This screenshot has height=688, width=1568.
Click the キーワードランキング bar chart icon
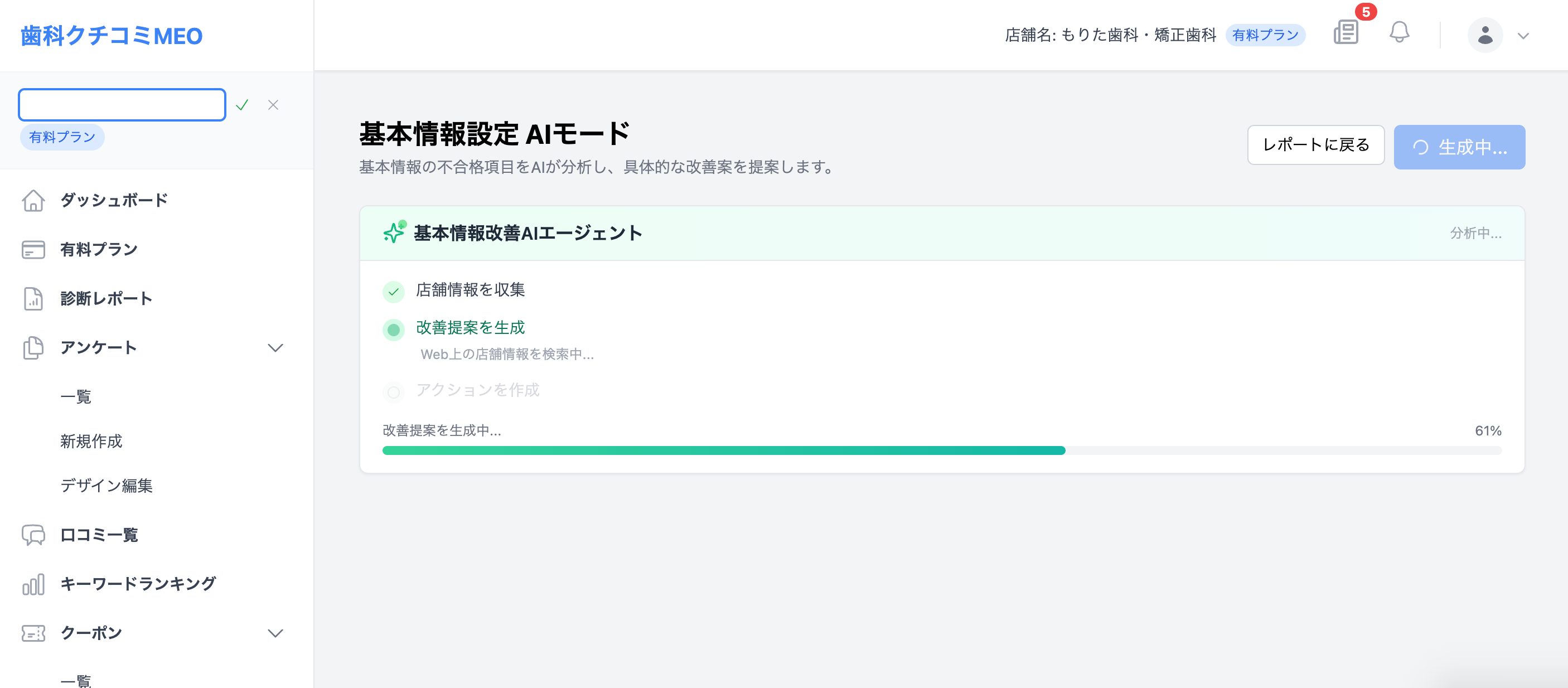point(33,584)
